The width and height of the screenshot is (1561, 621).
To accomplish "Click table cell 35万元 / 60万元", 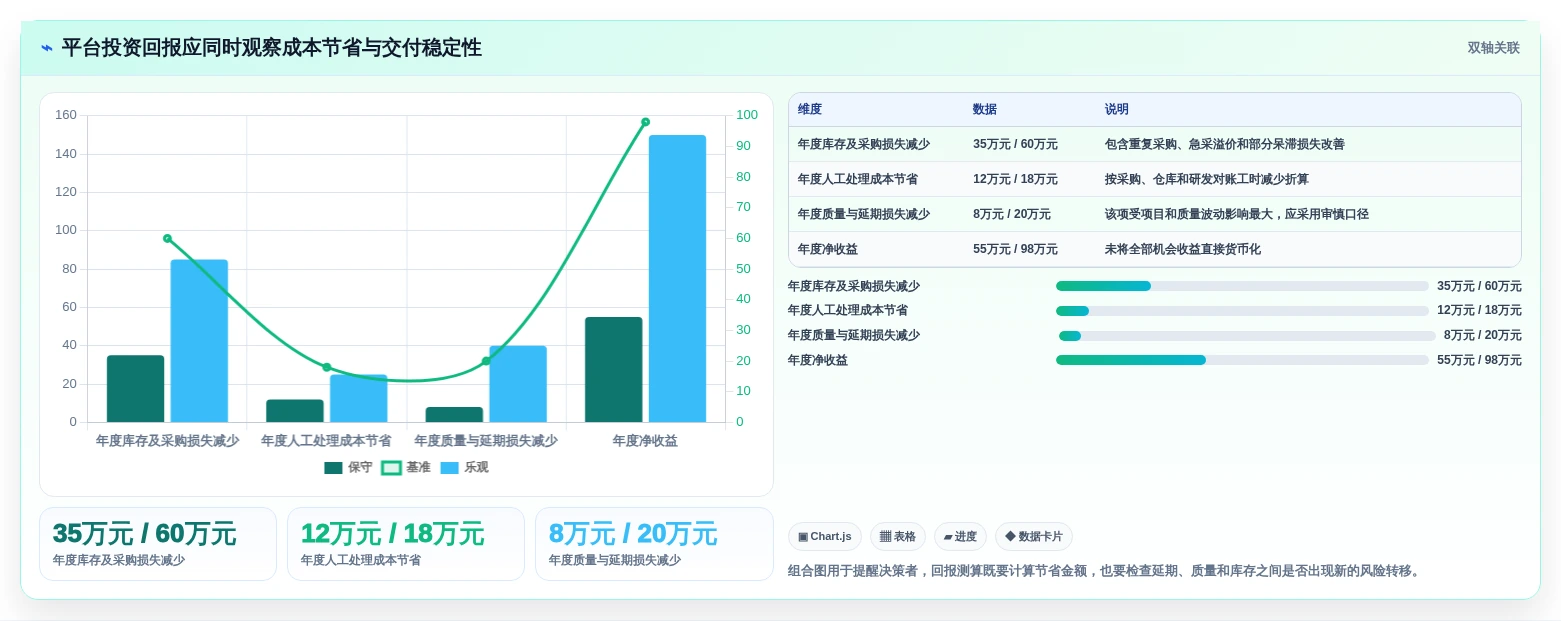I will [x=1015, y=144].
